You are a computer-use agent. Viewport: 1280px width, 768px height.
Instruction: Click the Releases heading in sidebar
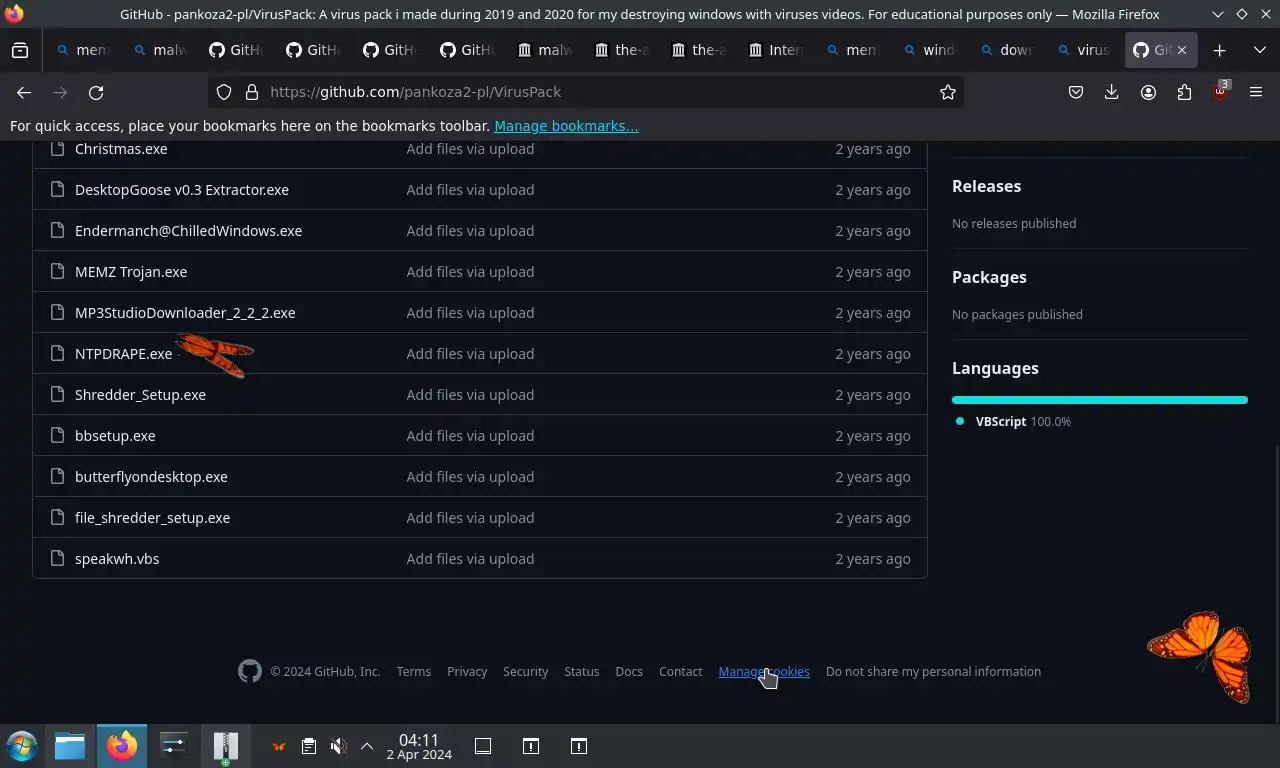(986, 186)
